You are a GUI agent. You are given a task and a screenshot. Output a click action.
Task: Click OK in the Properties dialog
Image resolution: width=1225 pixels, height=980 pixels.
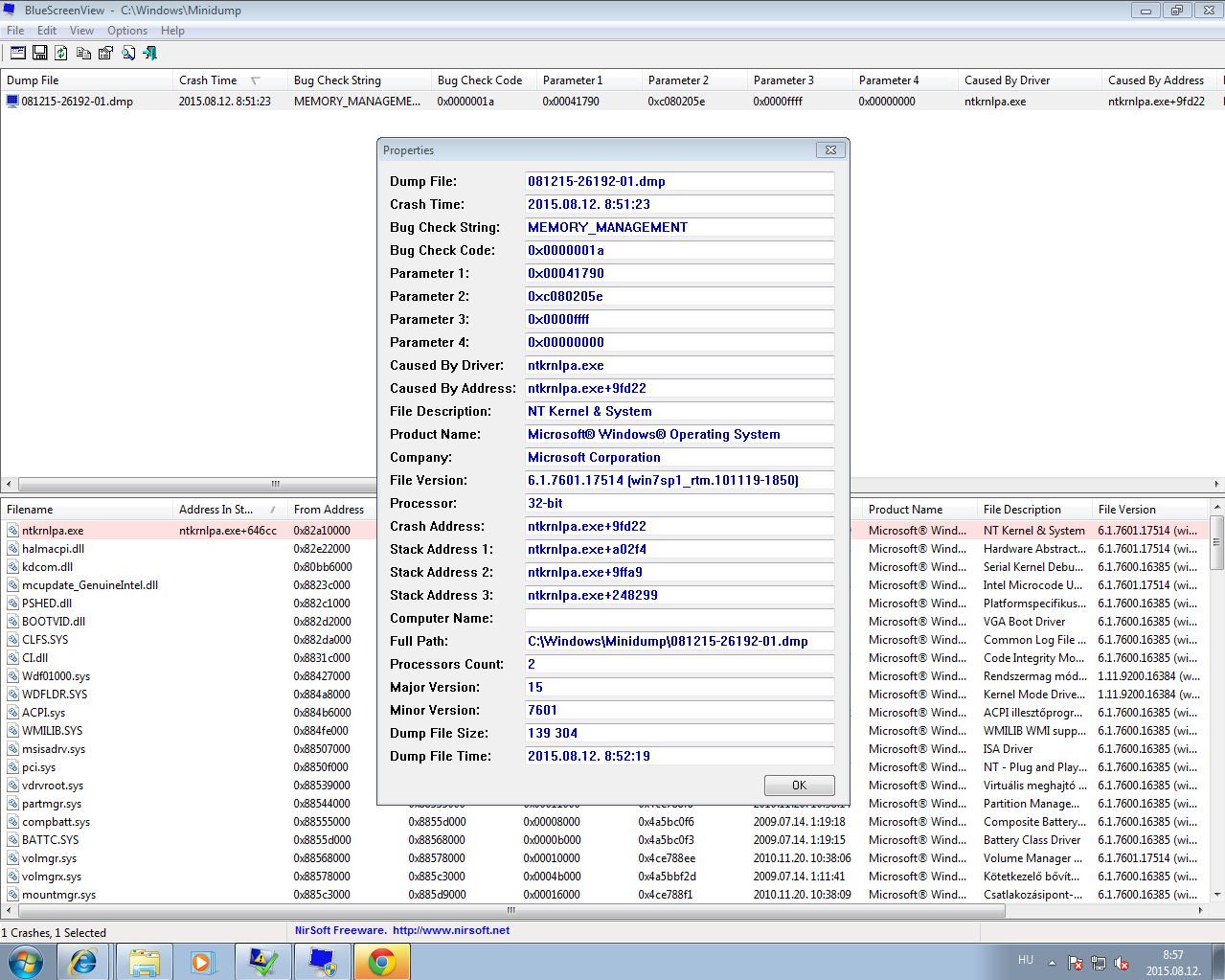799,785
